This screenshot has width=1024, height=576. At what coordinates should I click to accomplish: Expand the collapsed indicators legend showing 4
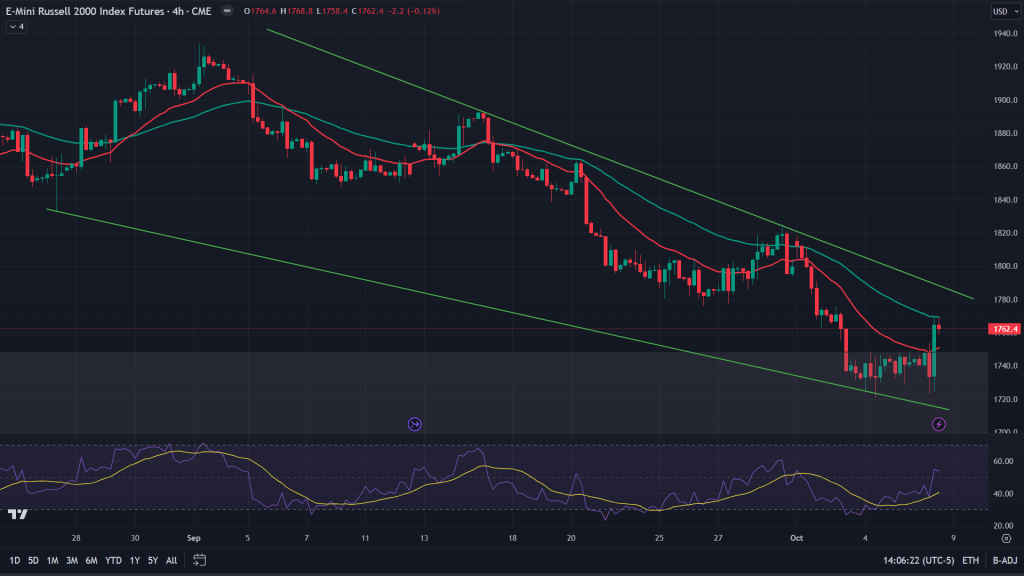[16, 26]
